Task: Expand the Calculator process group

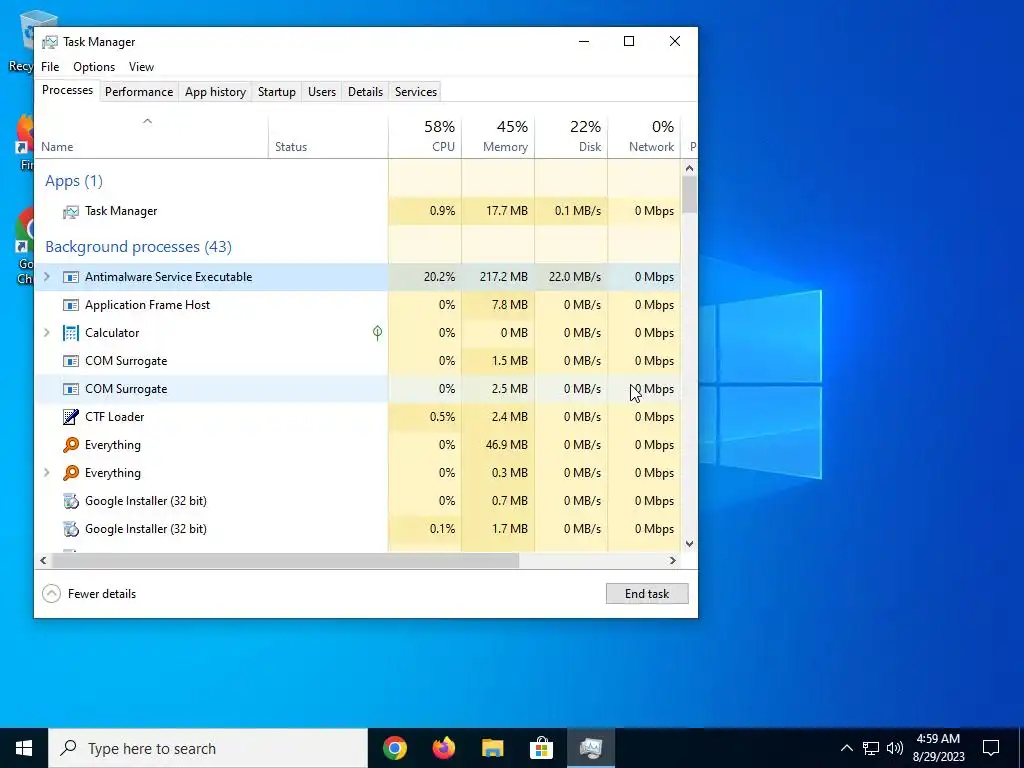Action: pos(47,333)
